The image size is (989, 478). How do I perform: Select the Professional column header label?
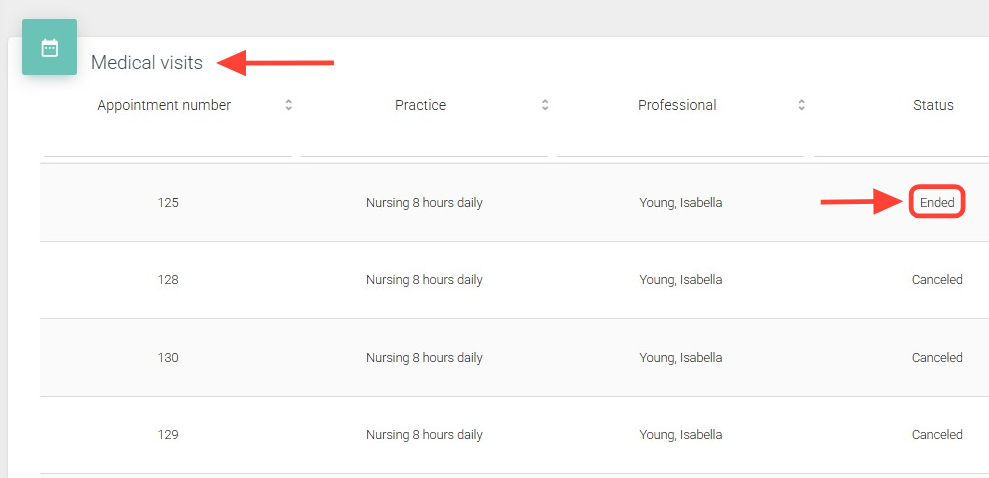pyautogui.click(x=677, y=105)
